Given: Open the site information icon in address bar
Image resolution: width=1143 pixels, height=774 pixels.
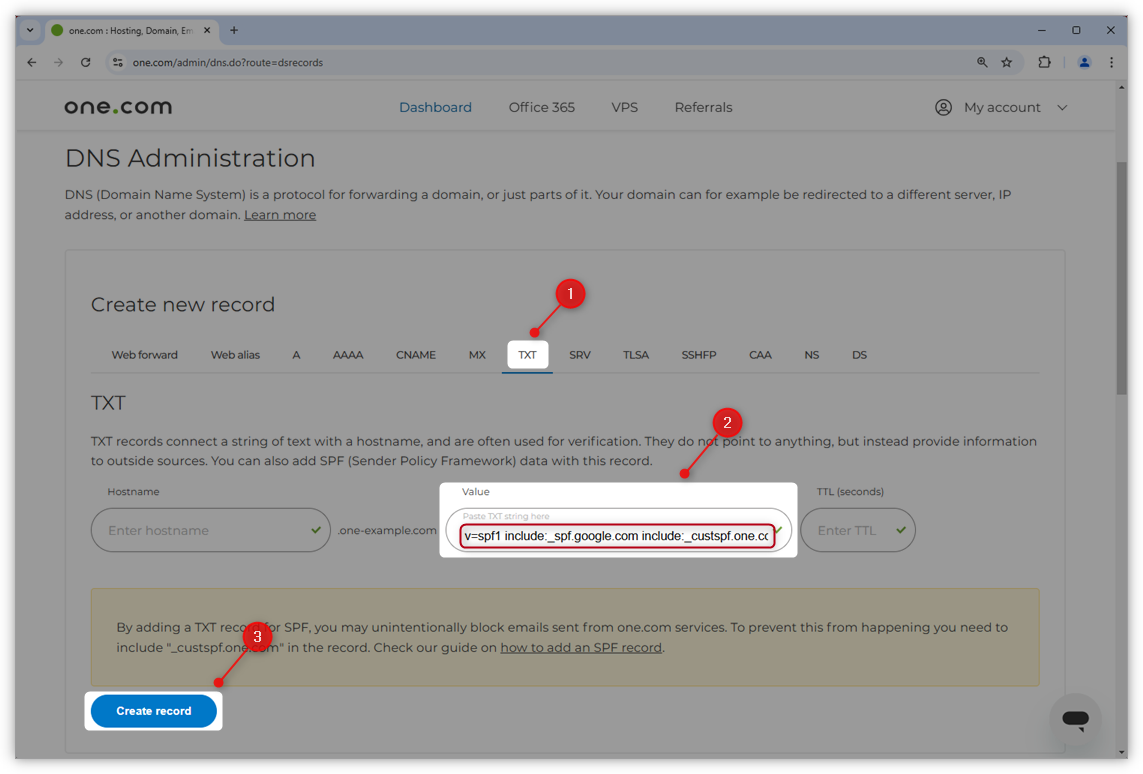Looking at the screenshot, I should [x=118, y=62].
